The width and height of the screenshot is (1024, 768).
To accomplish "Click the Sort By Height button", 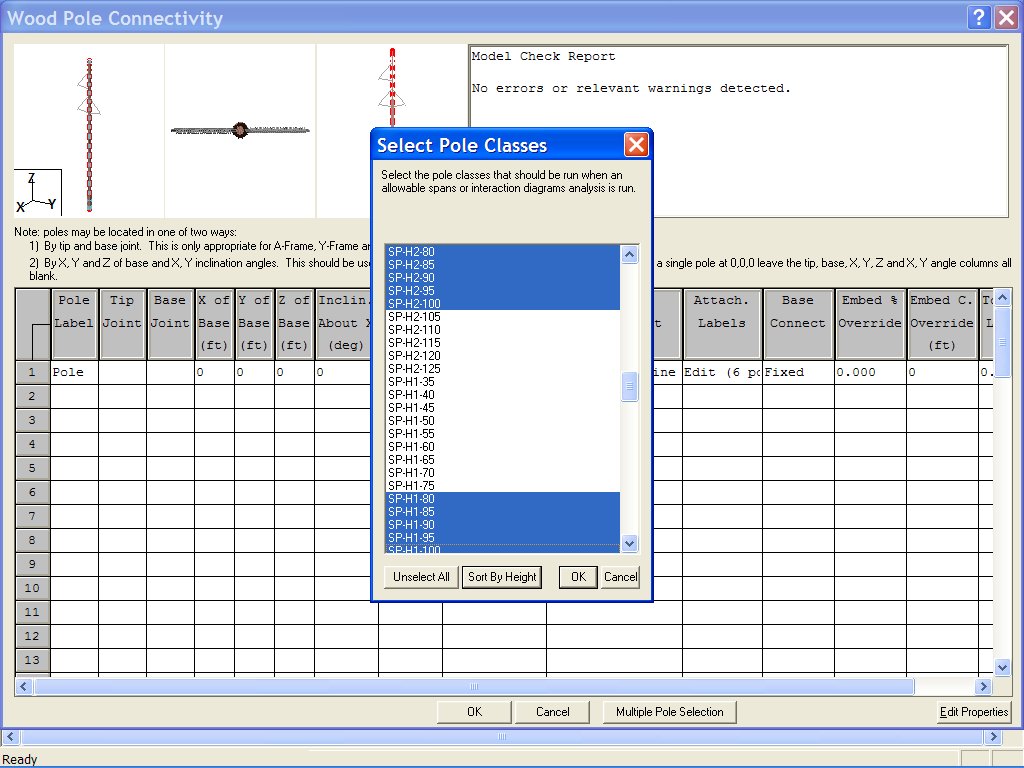I will (x=502, y=577).
